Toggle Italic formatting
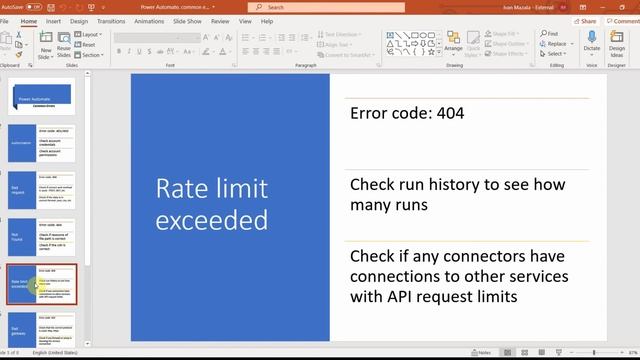 (129, 51)
